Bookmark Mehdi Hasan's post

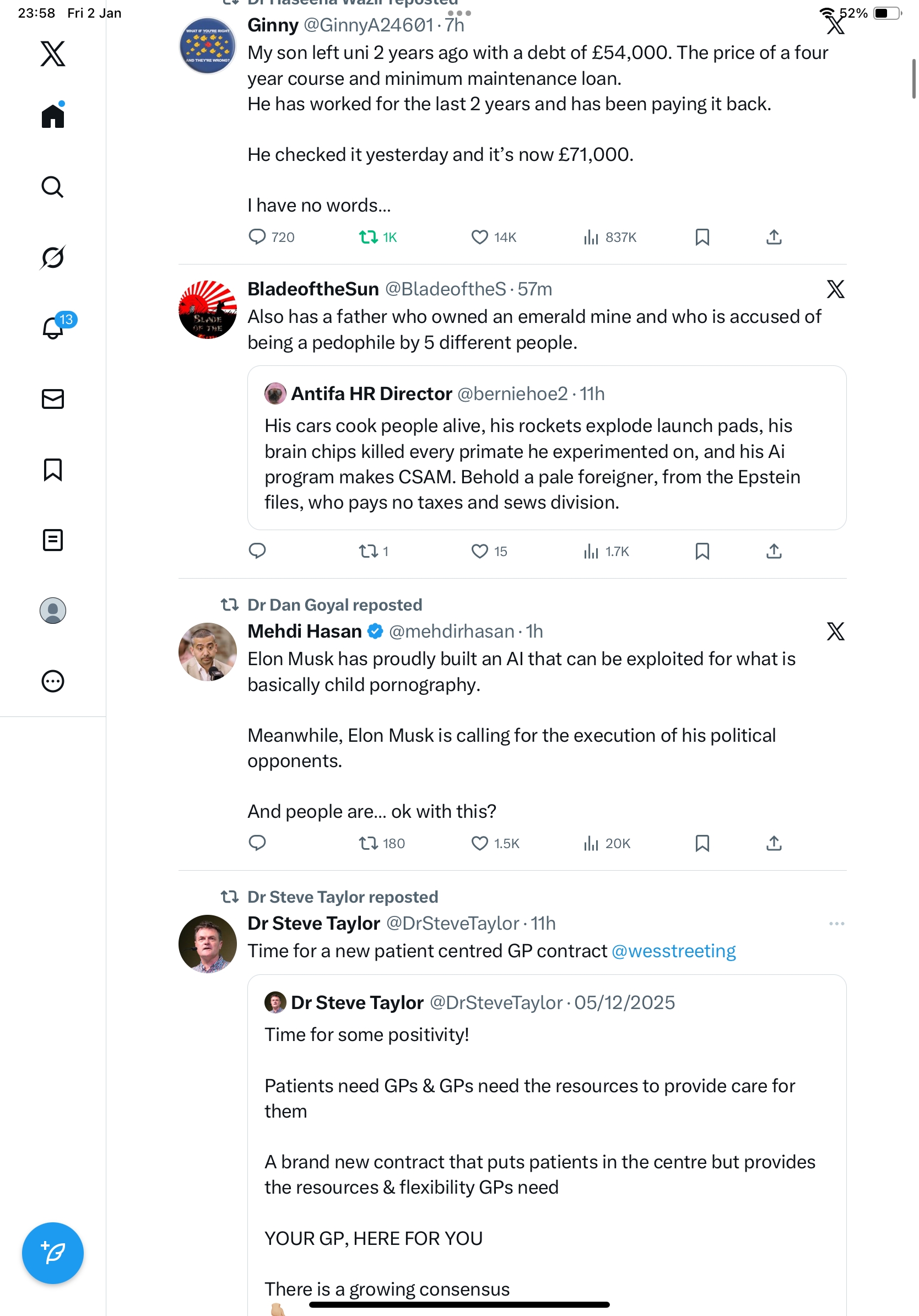(702, 843)
